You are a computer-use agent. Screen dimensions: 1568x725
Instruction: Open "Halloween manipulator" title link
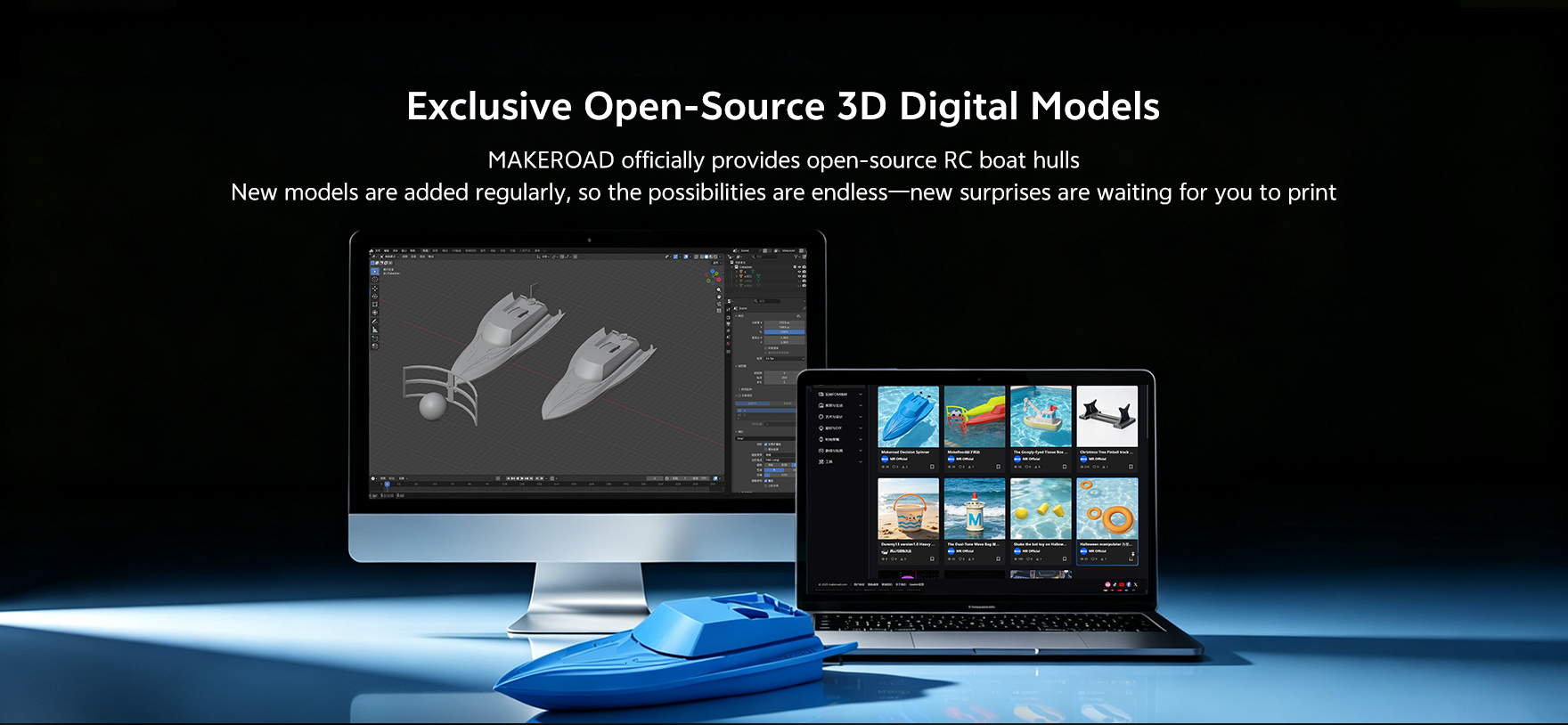(1106, 544)
